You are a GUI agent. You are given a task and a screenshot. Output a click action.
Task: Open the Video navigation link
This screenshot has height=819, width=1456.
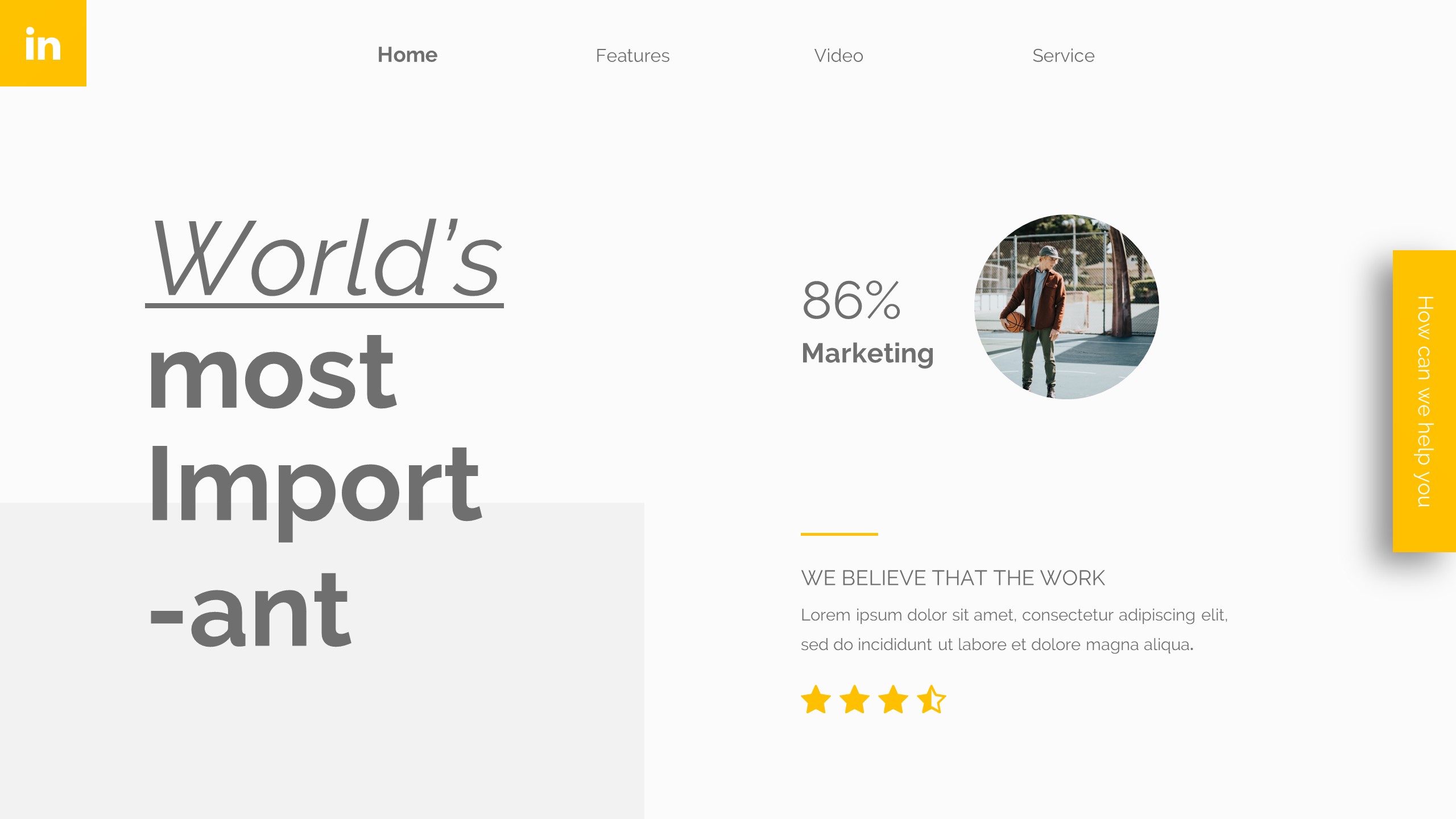[x=838, y=56]
